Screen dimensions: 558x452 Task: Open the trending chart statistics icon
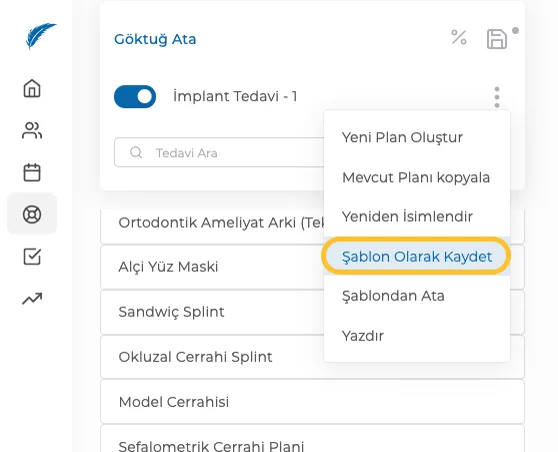coord(32,299)
